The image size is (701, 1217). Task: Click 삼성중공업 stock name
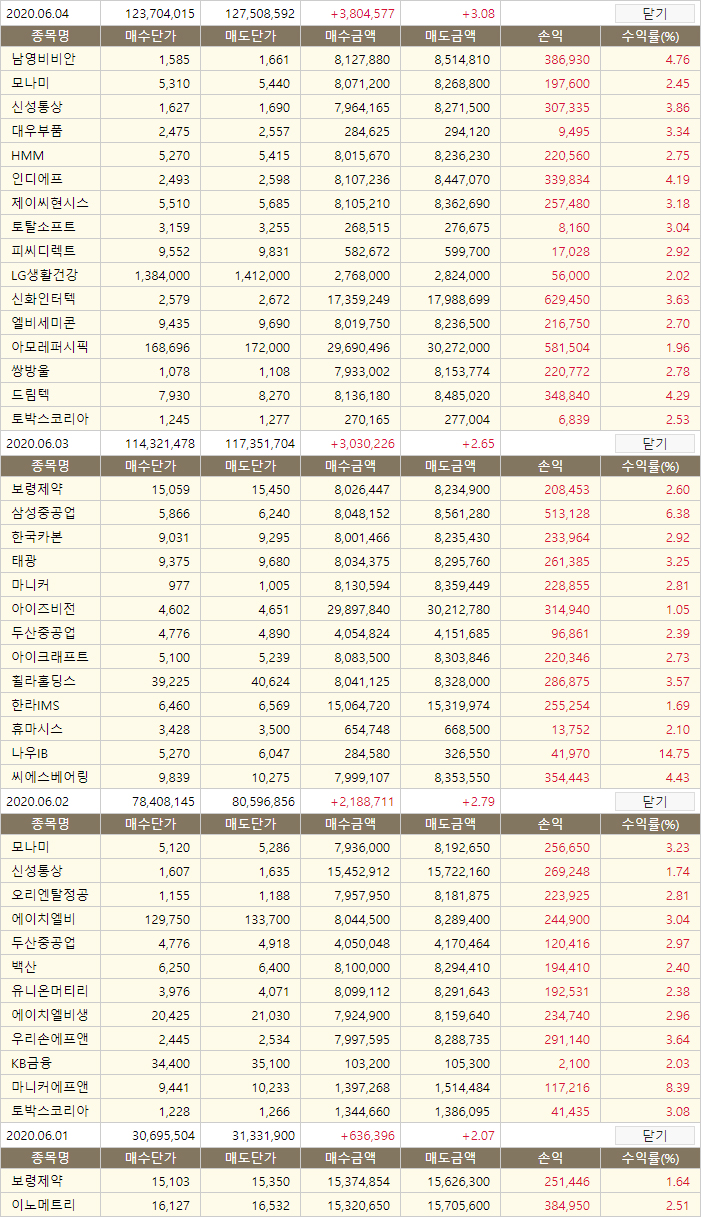tap(43, 513)
